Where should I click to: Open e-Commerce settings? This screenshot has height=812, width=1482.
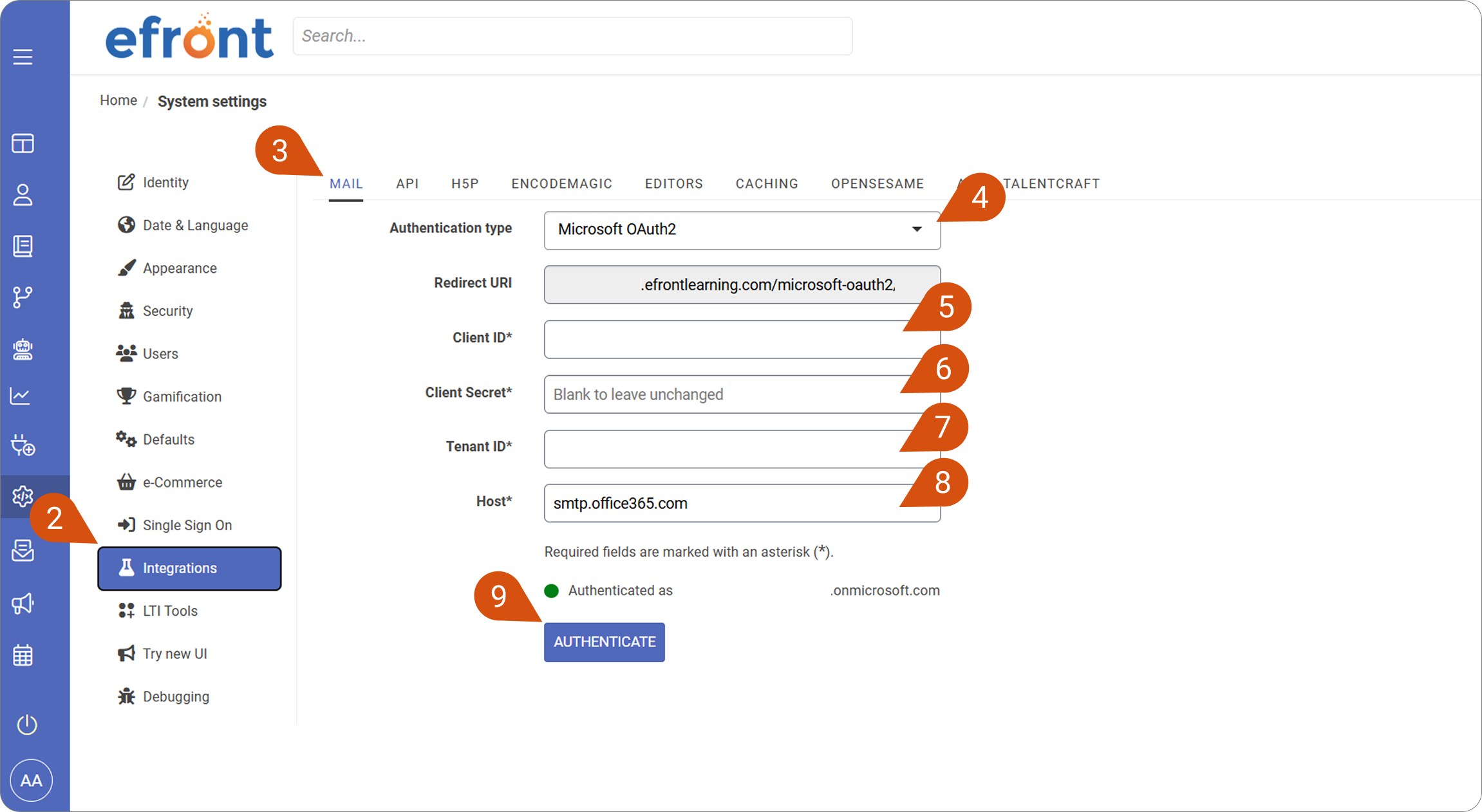pos(170,483)
